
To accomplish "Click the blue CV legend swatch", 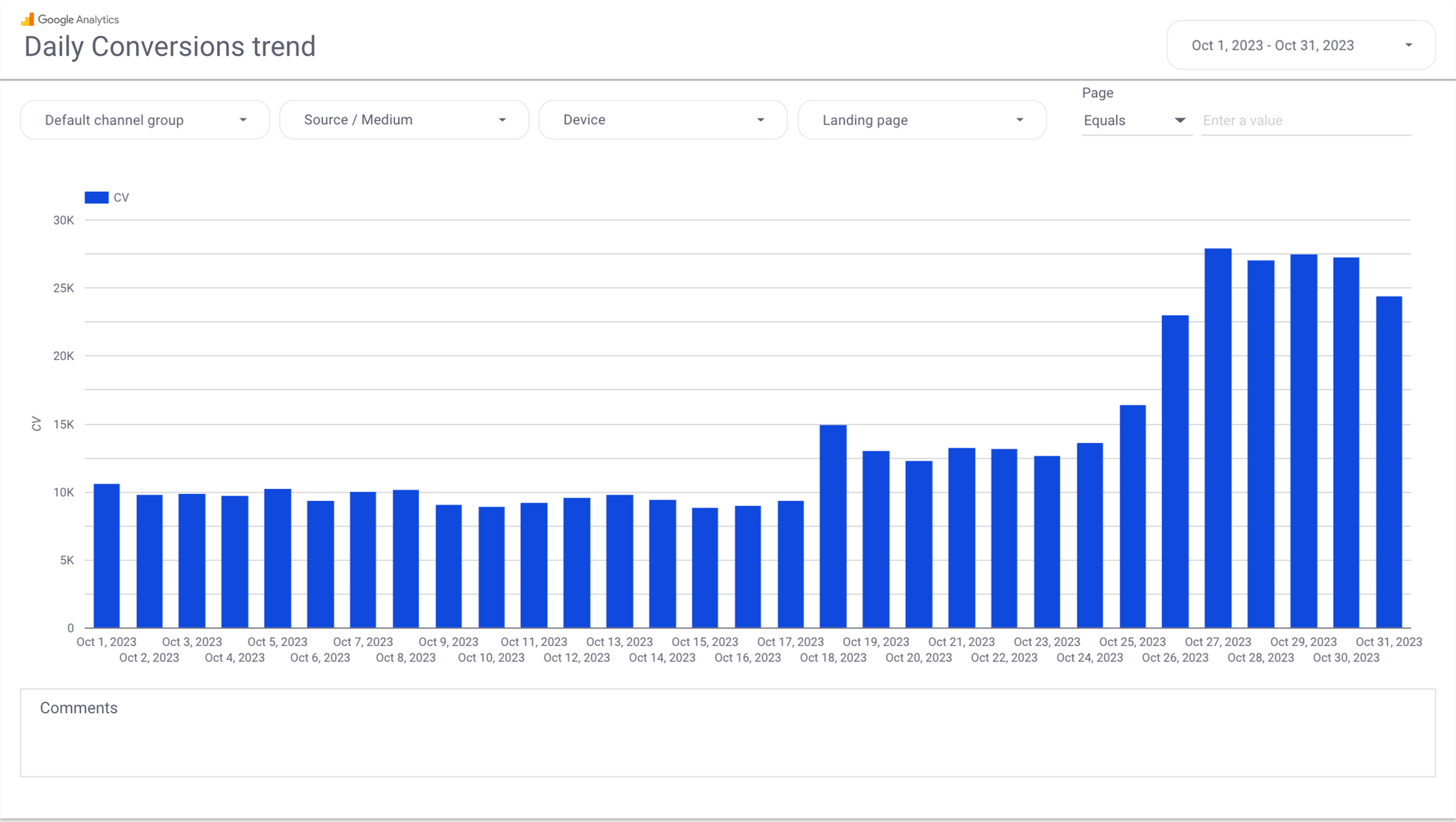I will tap(97, 198).
